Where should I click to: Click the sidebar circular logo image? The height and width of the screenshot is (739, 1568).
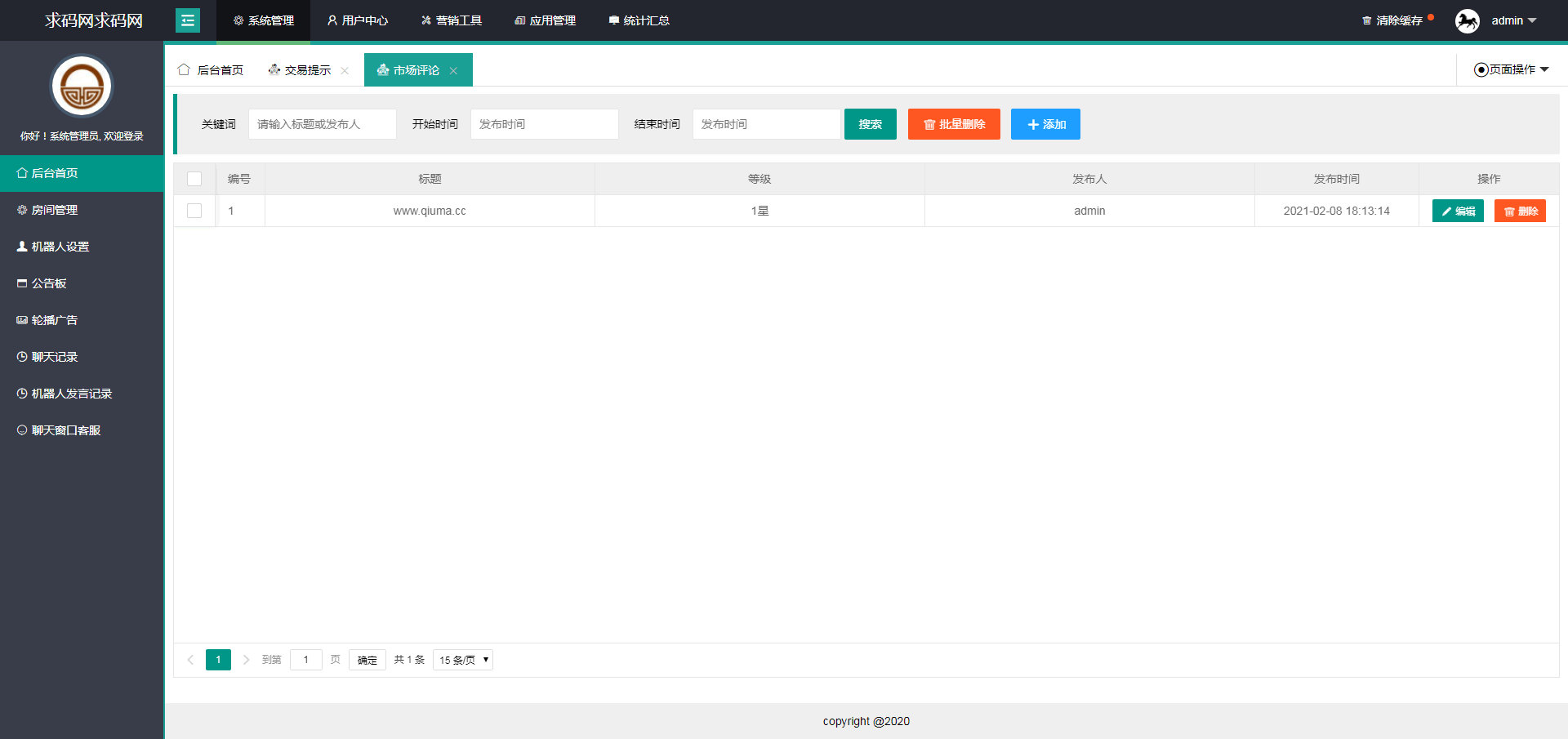pos(82,87)
